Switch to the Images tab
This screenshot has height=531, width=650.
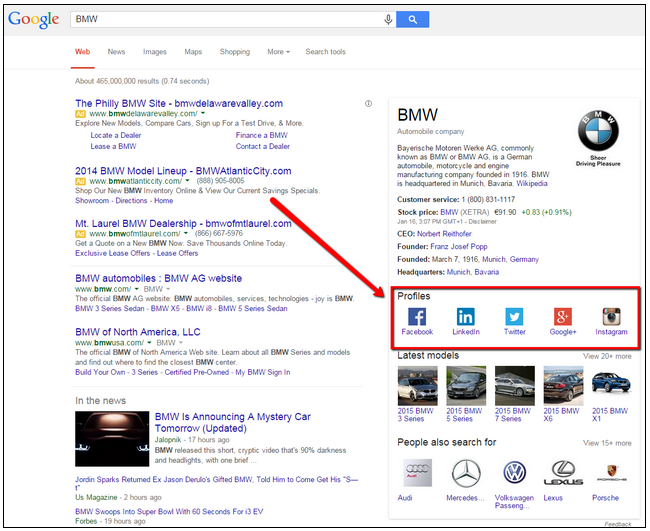tap(155, 52)
